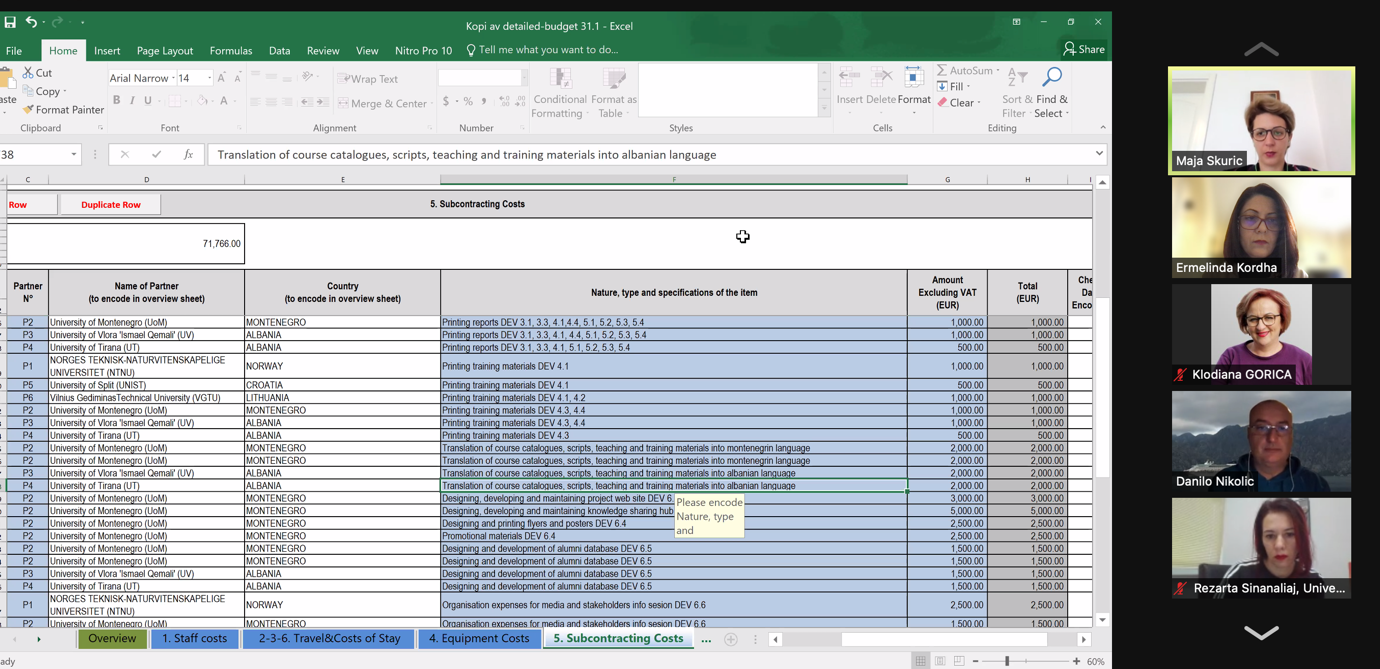The width and height of the screenshot is (1380, 669).
Task: Open the font size 14 dropdown
Action: click(x=209, y=78)
